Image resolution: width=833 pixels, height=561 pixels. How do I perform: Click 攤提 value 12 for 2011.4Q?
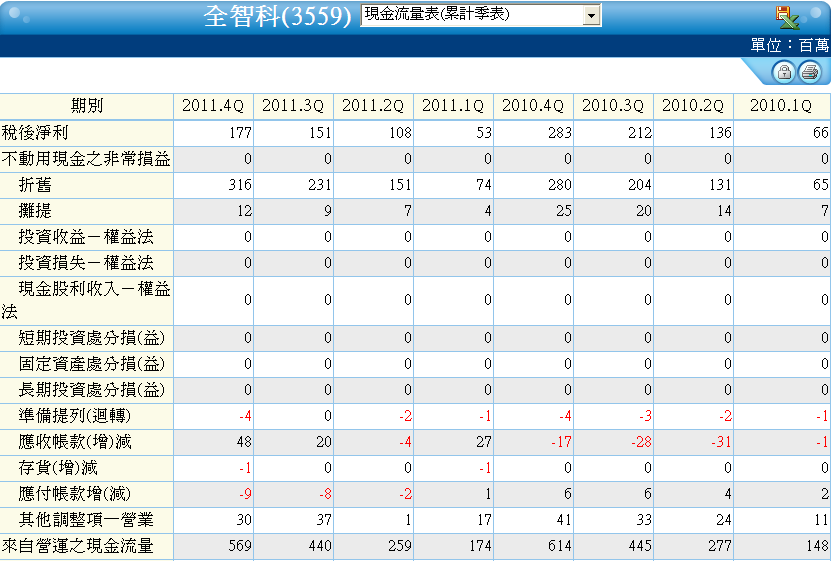click(x=244, y=211)
